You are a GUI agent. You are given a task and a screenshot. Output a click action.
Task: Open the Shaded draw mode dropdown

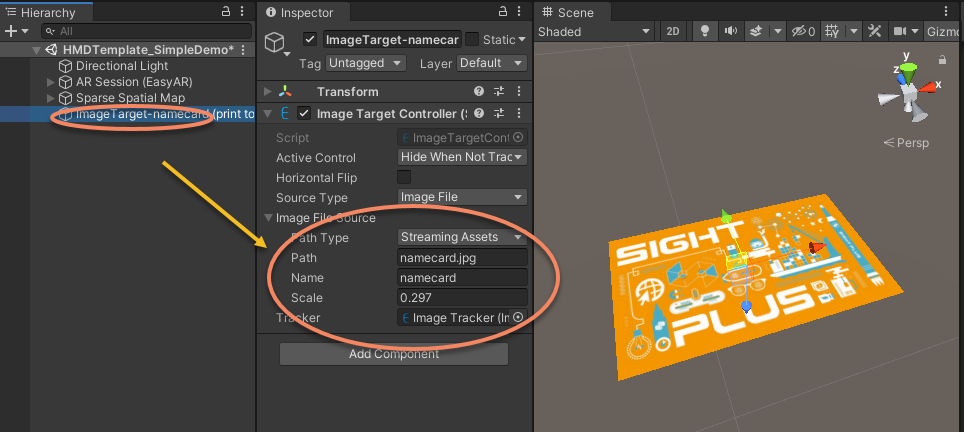click(594, 31)
